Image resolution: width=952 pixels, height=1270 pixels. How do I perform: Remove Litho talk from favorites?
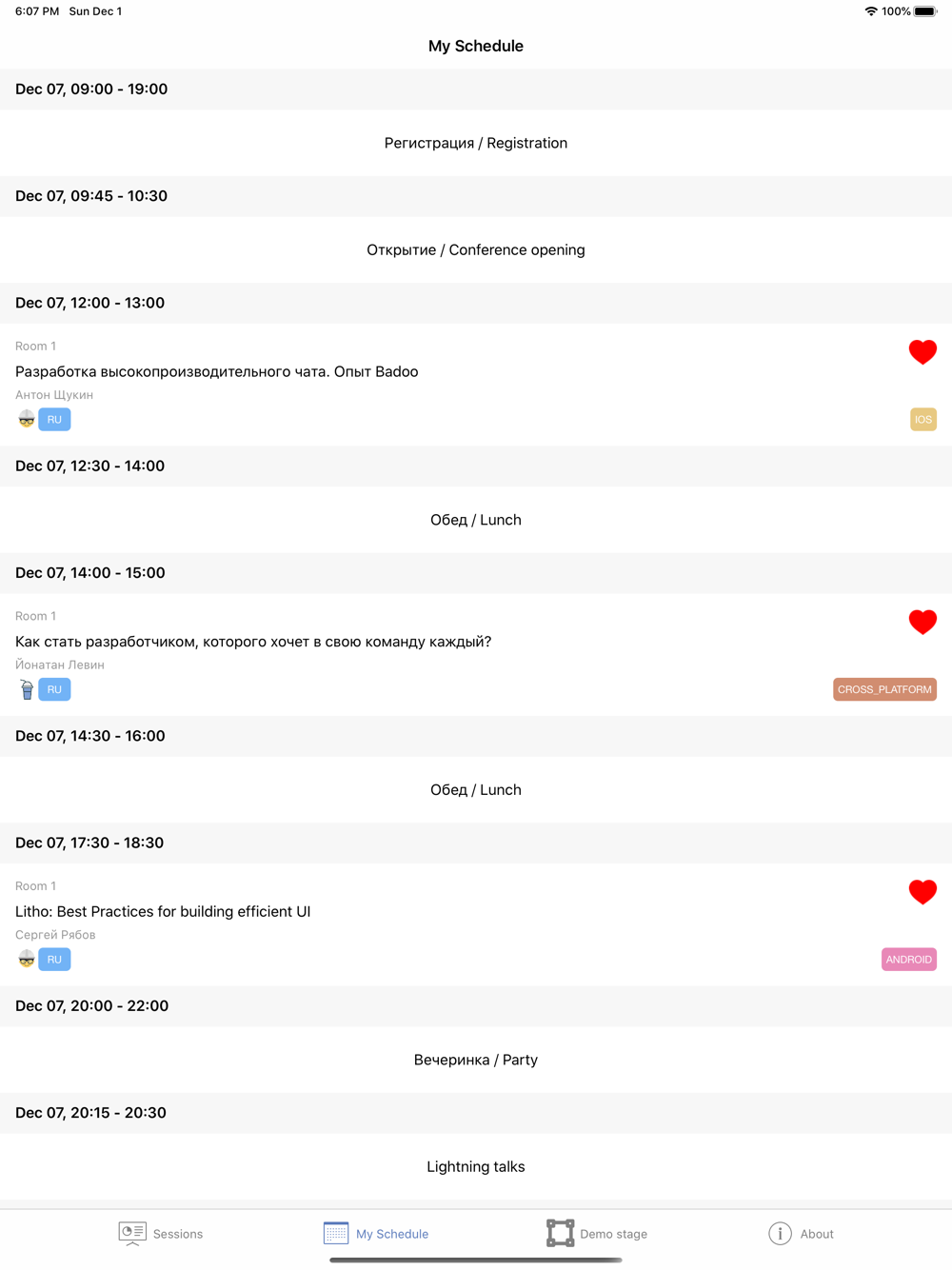[922, 892]
